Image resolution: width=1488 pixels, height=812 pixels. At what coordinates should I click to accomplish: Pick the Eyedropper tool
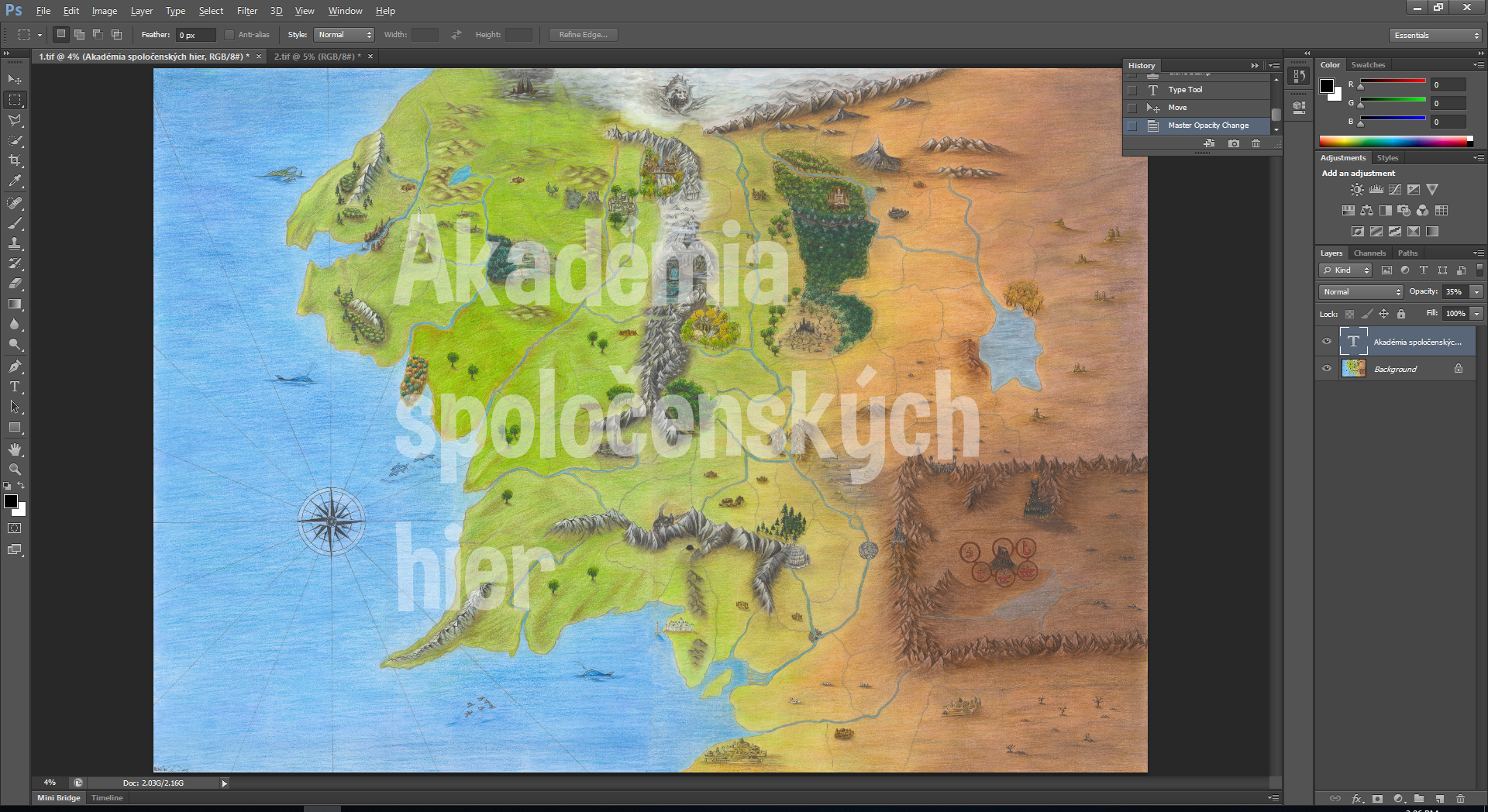pos(15,181)
